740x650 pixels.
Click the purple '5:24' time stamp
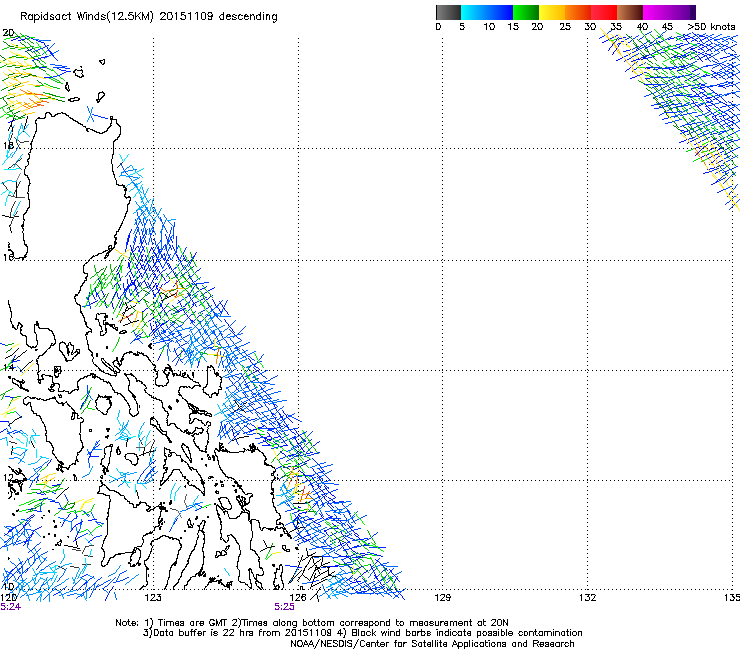(x=10, y=607)
